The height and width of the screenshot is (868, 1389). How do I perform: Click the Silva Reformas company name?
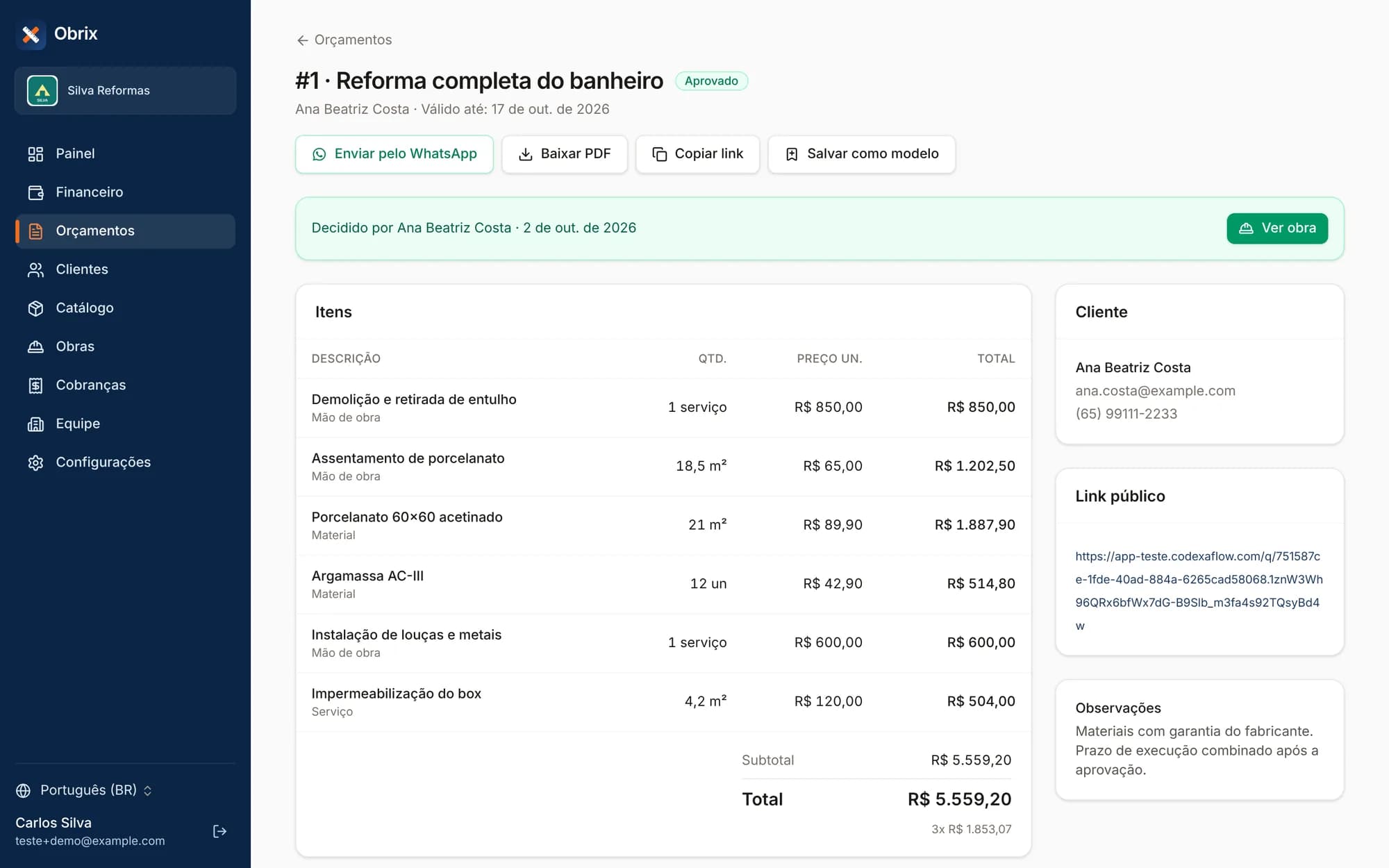point(108,91)
